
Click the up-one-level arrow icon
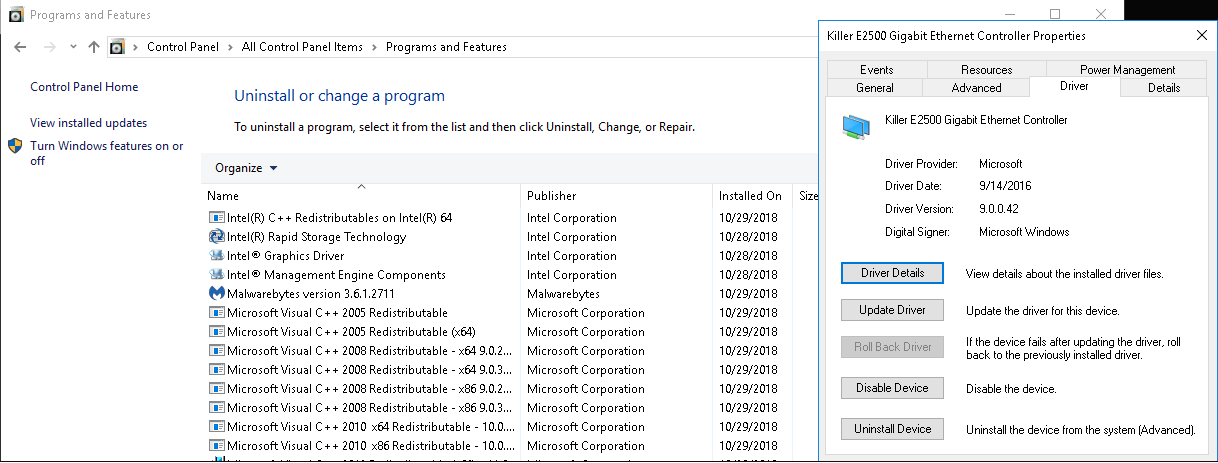94,47
